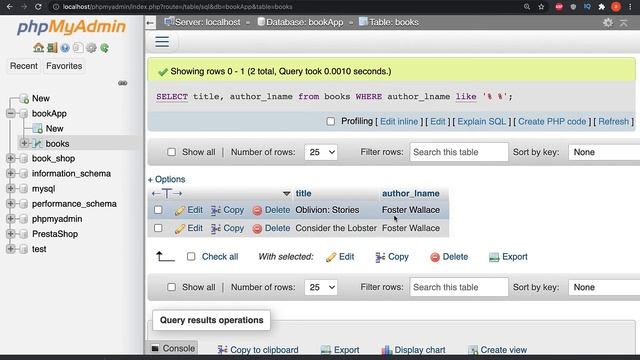Open phpMyAdmin home icon
Image resolution: width=640 pixels, height=360 pixels.
pos(38,48)
